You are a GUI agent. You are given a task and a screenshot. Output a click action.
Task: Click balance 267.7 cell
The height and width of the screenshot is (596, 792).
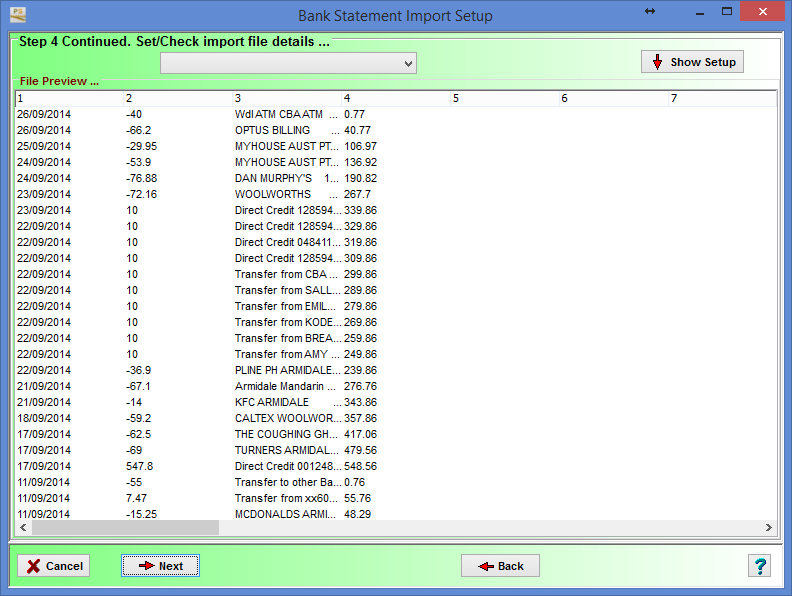tap(357, 194)
